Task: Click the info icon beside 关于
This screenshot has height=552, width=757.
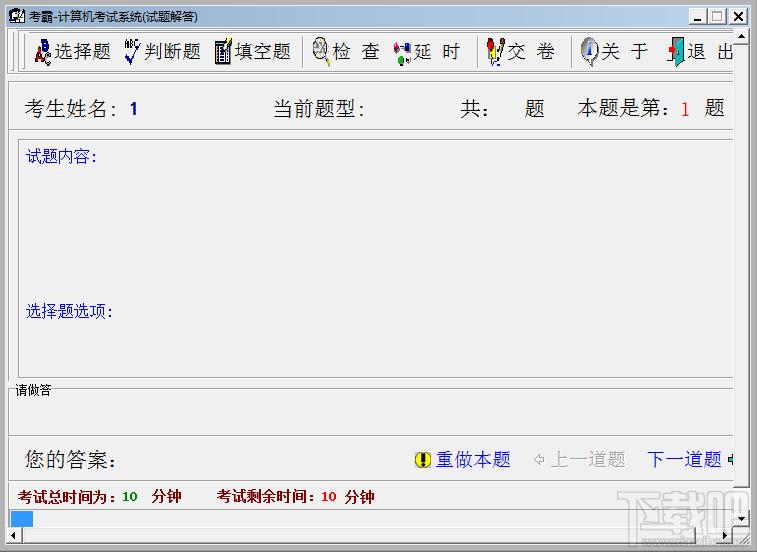Action: [x=589, y=52]
